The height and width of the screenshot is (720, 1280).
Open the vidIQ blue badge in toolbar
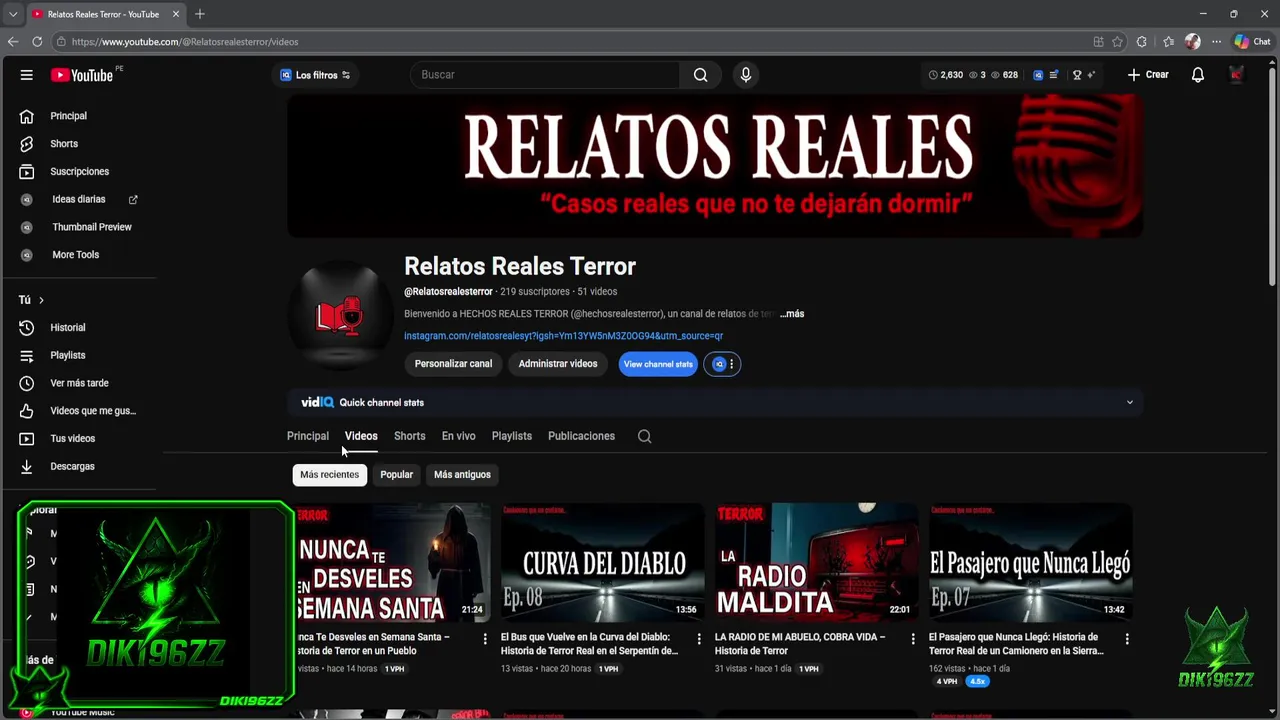pos(1038,75)
